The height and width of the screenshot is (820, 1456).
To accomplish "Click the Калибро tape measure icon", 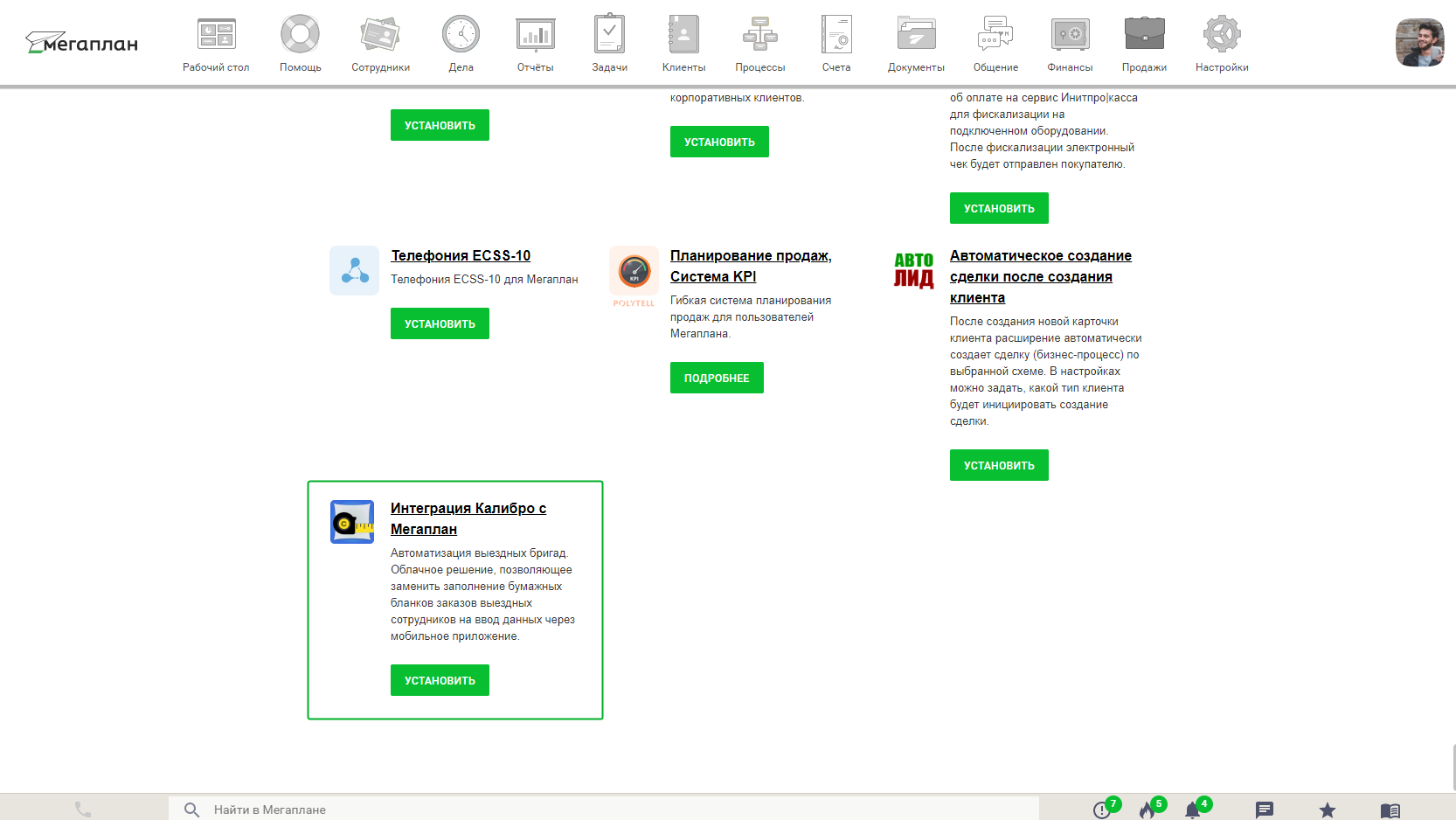I will point(352,522).
